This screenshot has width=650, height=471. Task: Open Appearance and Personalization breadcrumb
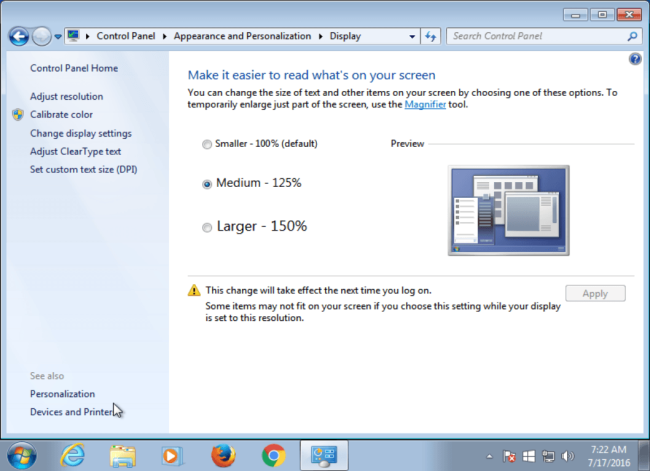[242, 36]
